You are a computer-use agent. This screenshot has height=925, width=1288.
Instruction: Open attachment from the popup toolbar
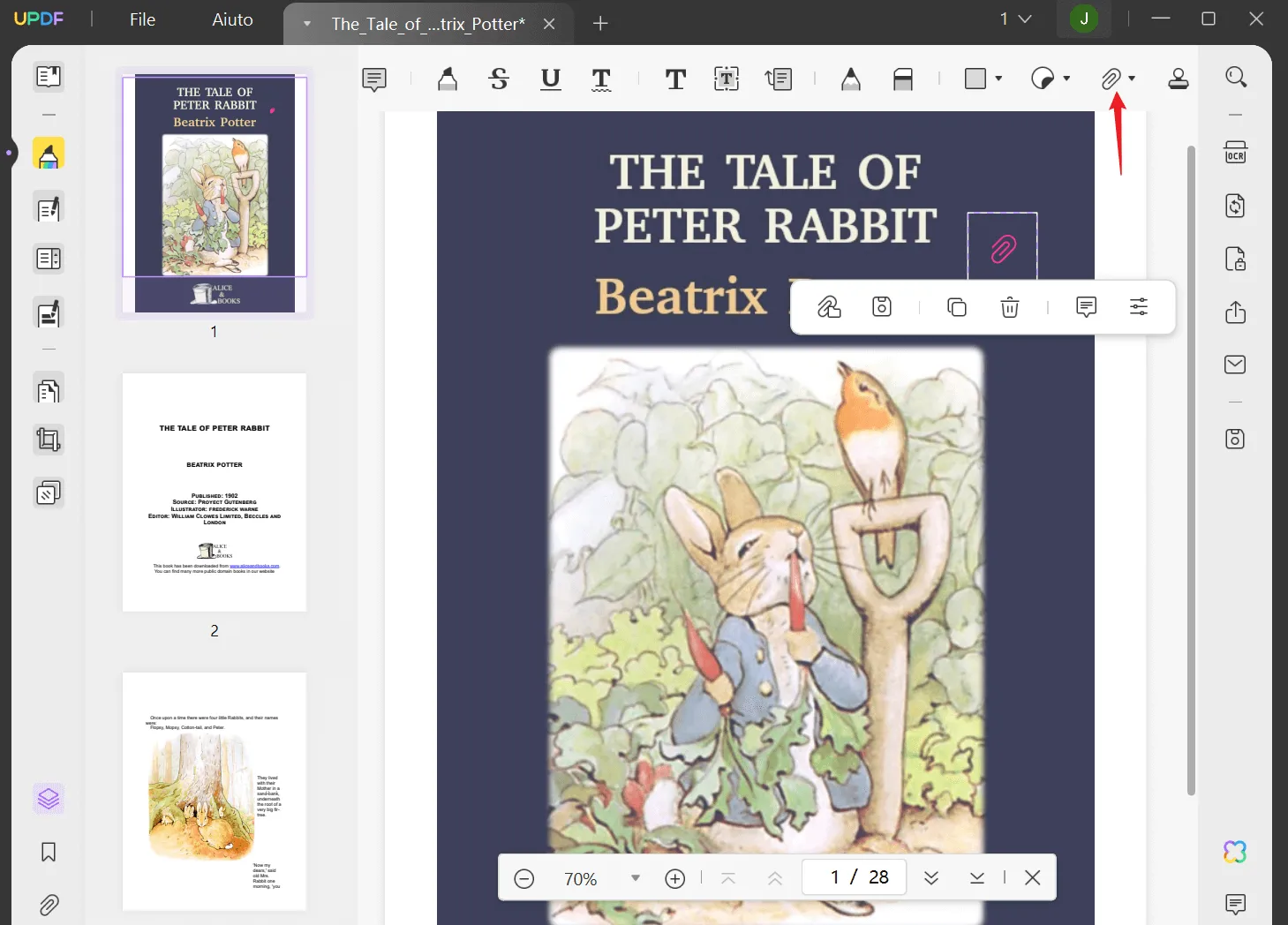829,307
